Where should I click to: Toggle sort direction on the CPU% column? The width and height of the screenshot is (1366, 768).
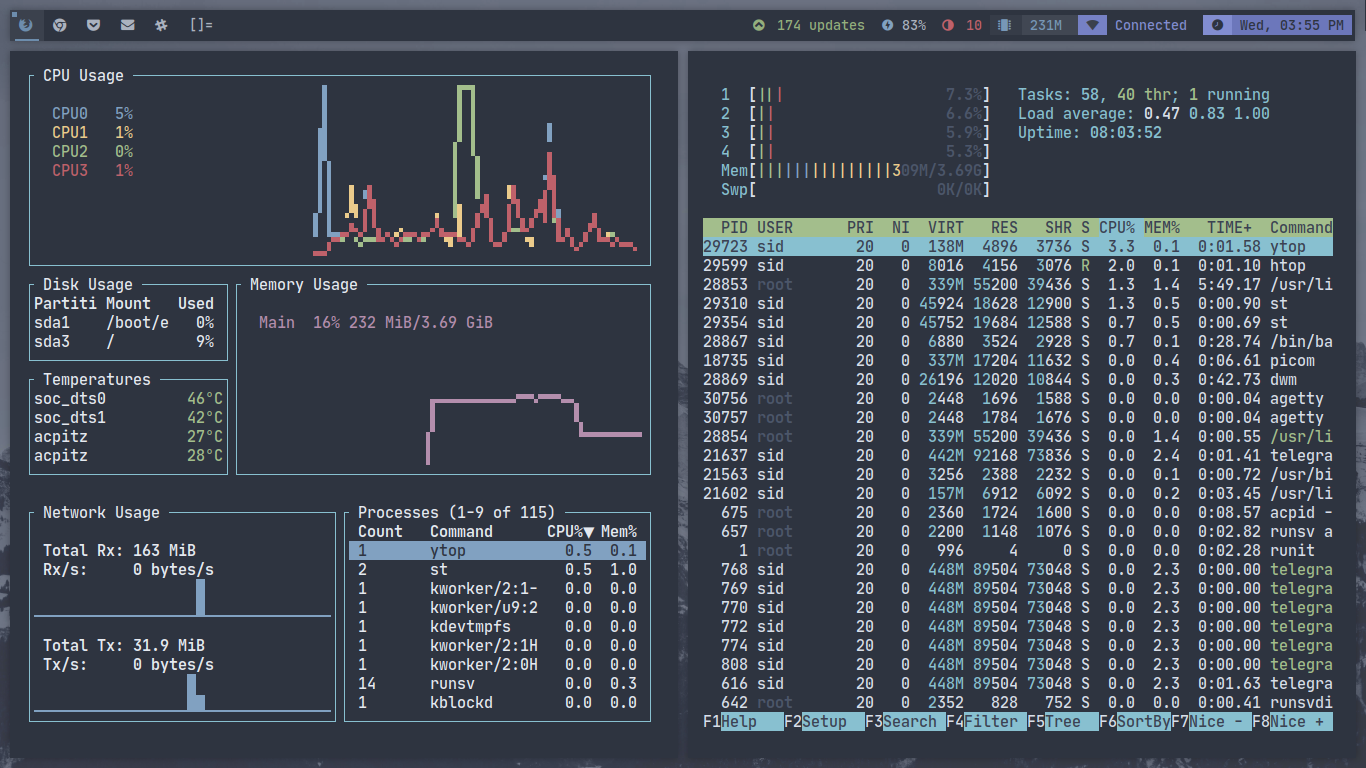tap(1119, 227)
